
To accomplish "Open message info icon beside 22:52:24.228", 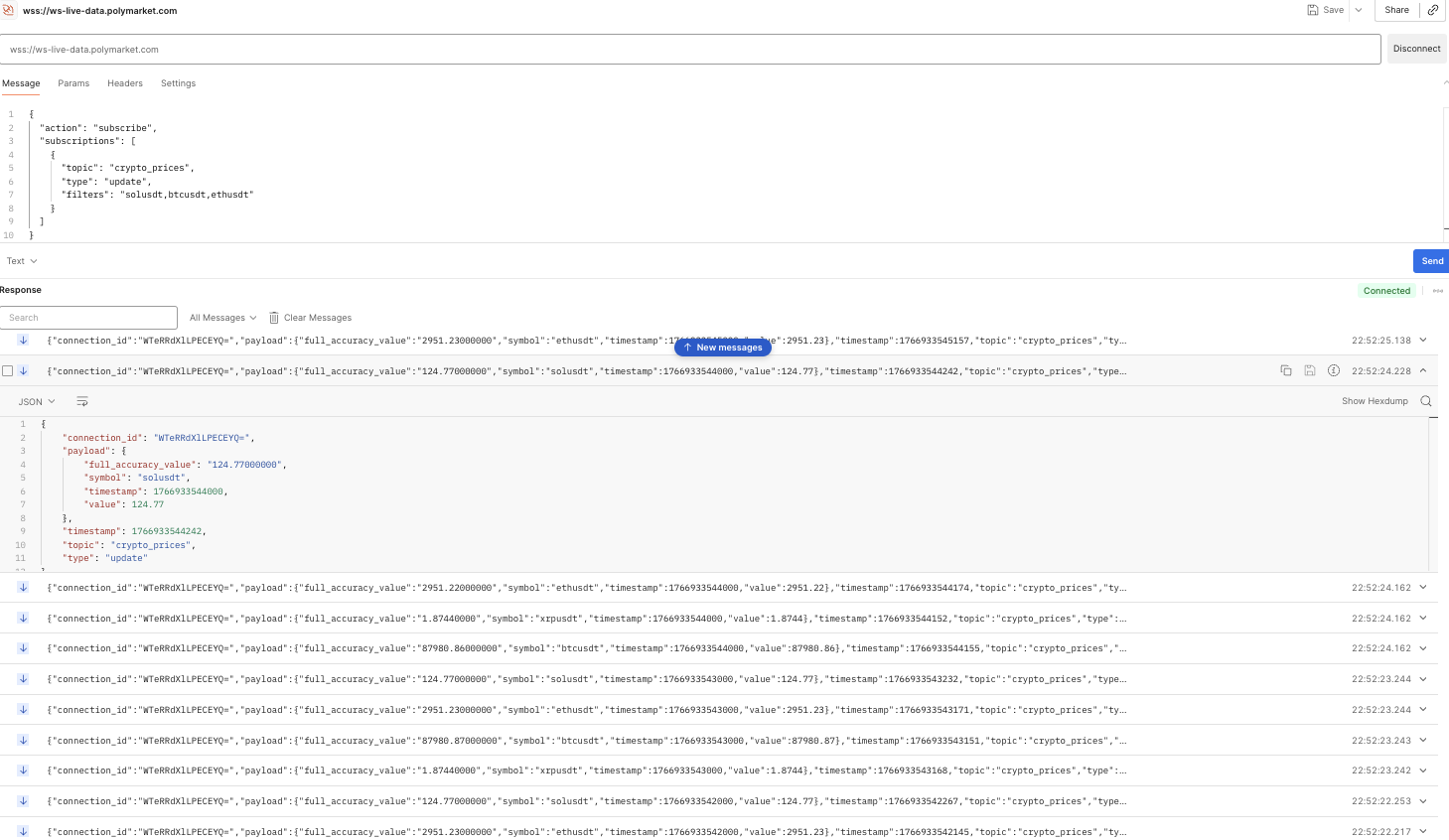I will pos(1334,370).
